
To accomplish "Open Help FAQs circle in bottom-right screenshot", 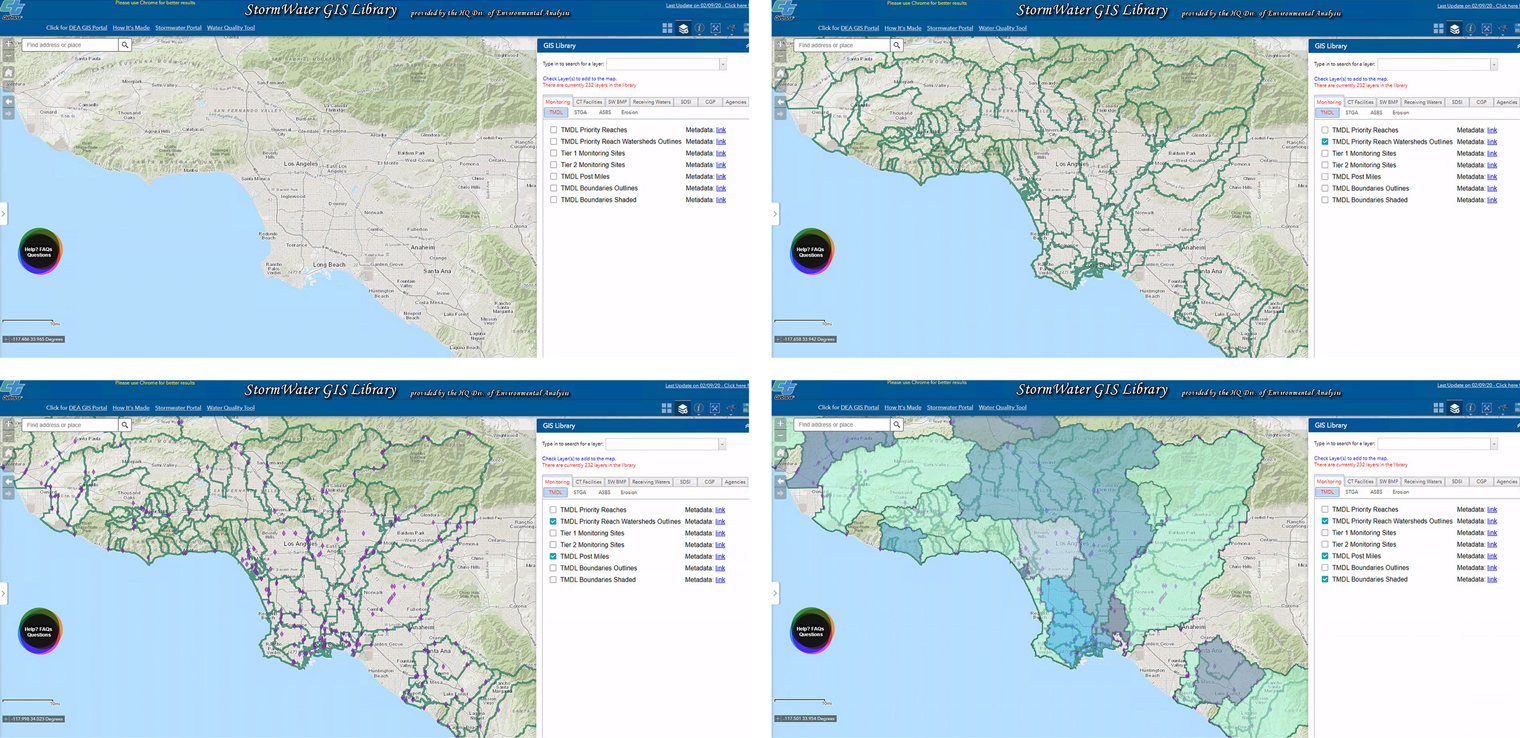I will point(811,630).
